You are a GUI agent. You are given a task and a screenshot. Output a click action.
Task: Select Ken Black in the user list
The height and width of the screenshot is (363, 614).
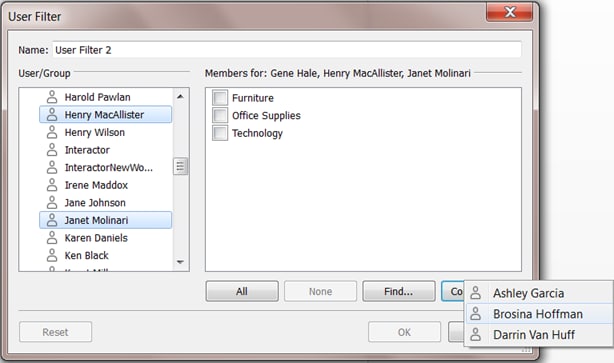coord(105,255)
